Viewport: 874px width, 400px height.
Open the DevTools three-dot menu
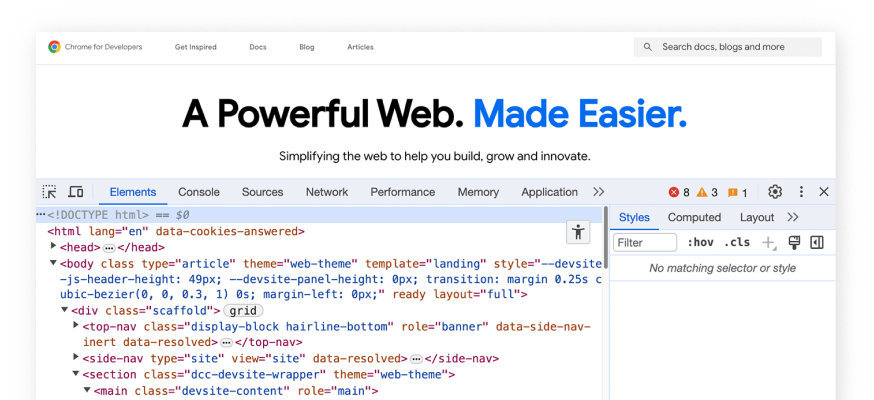point(801,192)
